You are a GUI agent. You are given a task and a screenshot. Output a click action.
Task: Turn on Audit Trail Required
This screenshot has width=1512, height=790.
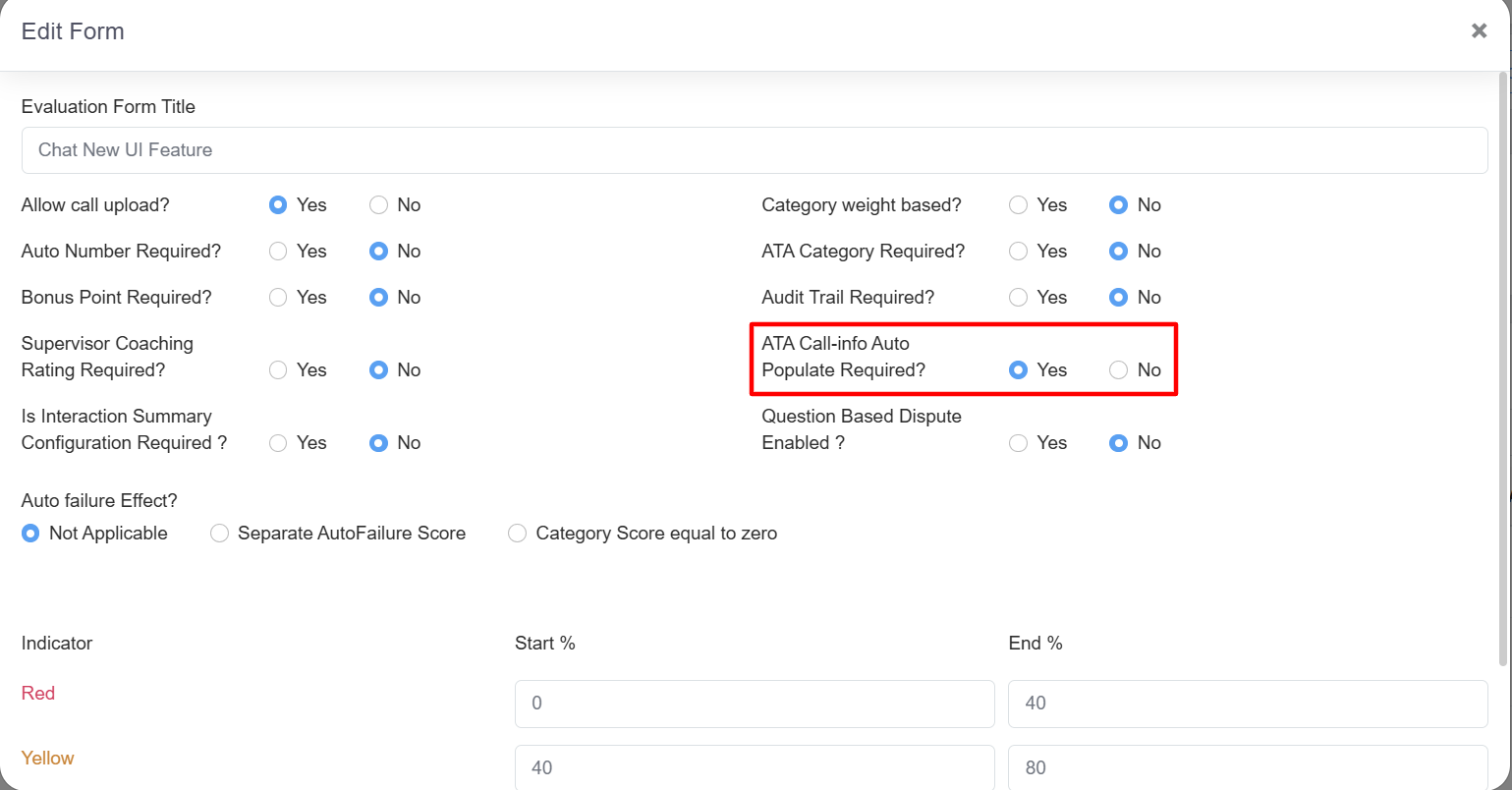(1019, 298)
